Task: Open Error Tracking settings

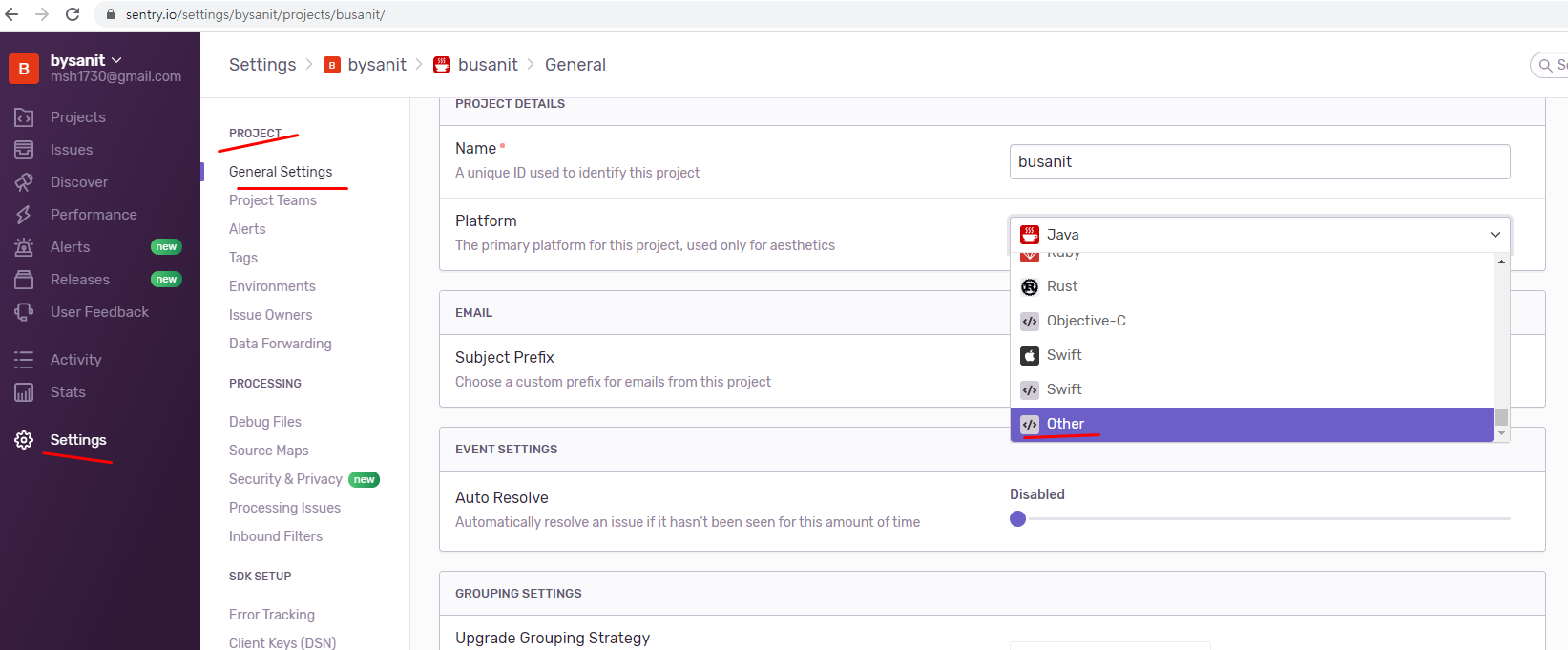Action: 272,615
